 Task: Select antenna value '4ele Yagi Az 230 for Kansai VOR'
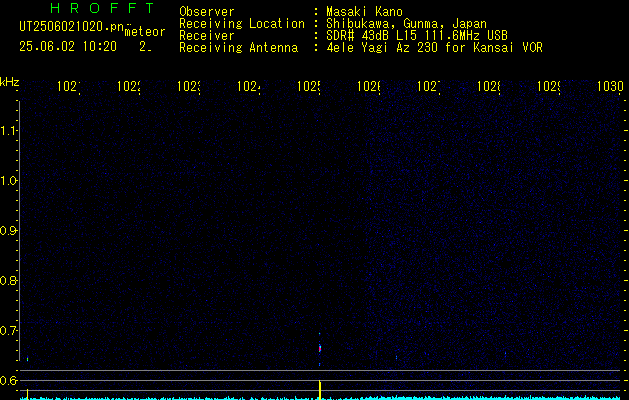(434, 48)
